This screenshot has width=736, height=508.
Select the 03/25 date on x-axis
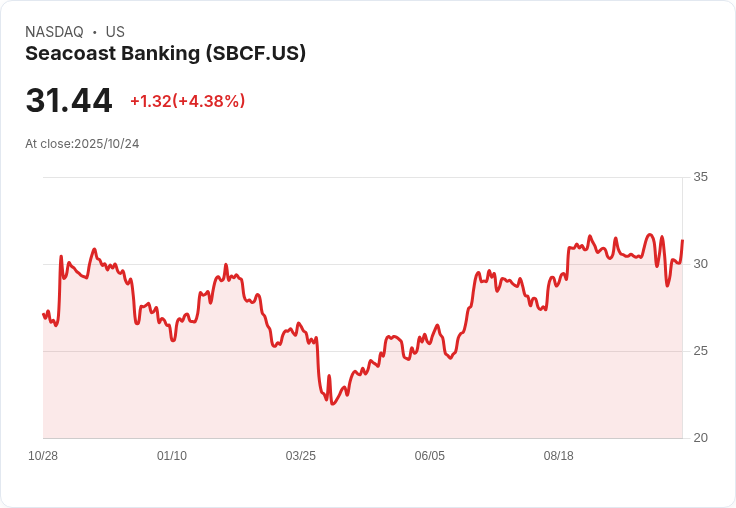(x=300, y=456)
